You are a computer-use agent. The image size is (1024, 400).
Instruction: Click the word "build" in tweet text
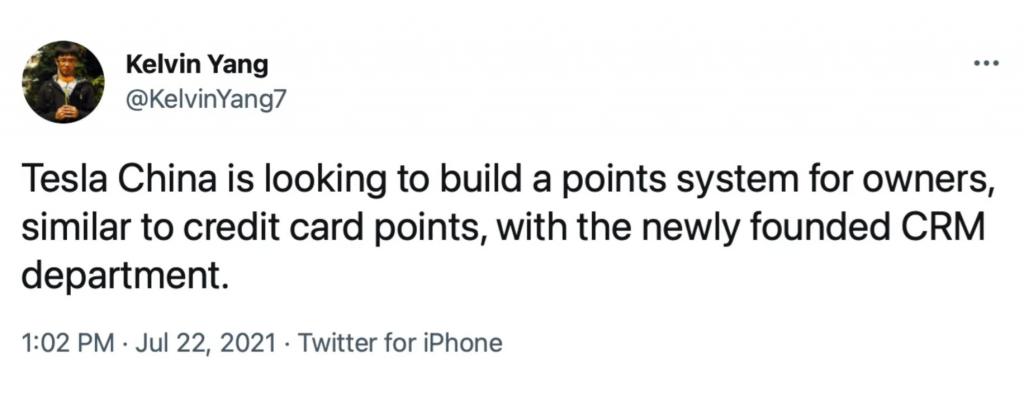point(481,180)
